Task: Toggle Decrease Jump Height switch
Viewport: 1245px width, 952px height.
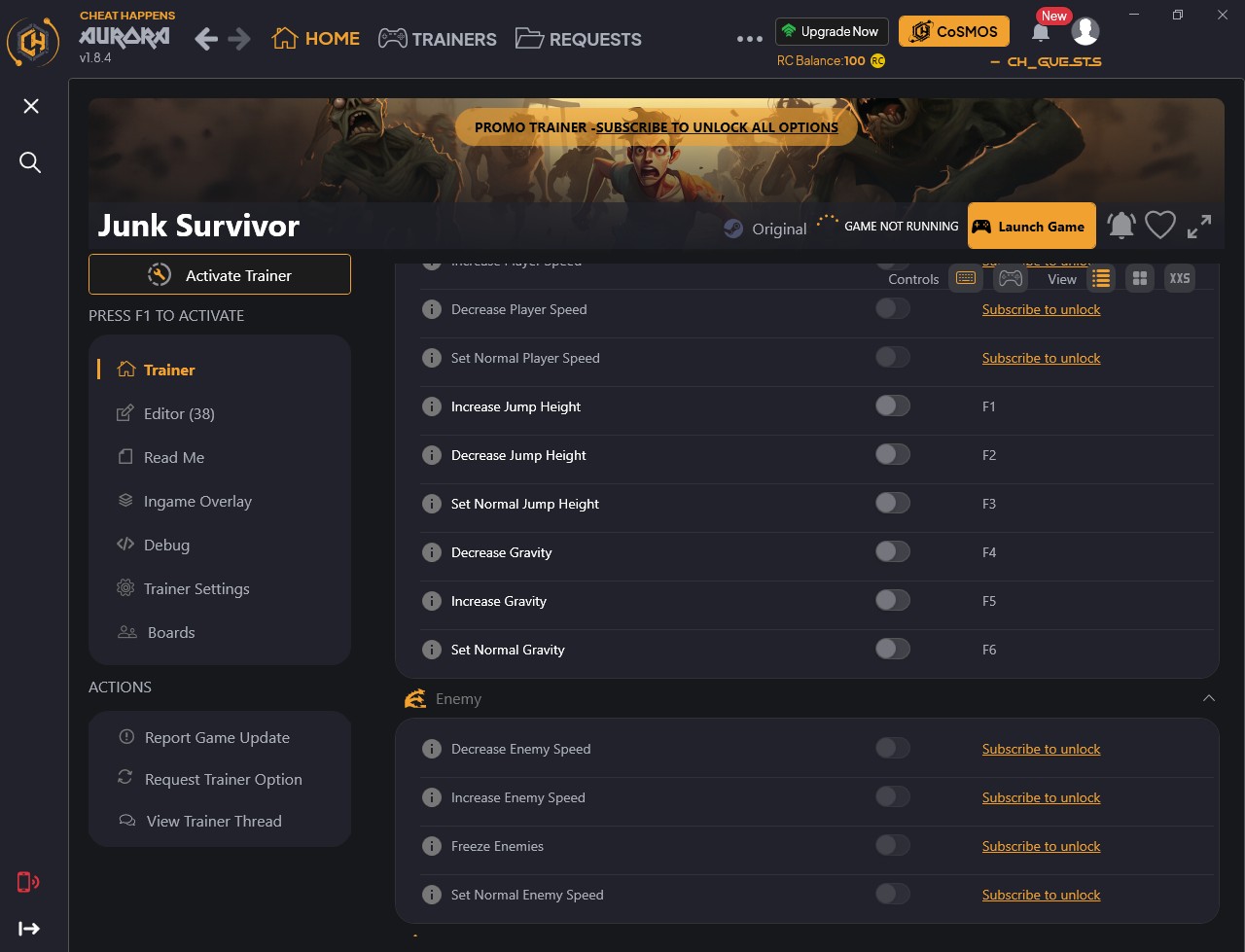Action: pos(893,454)
